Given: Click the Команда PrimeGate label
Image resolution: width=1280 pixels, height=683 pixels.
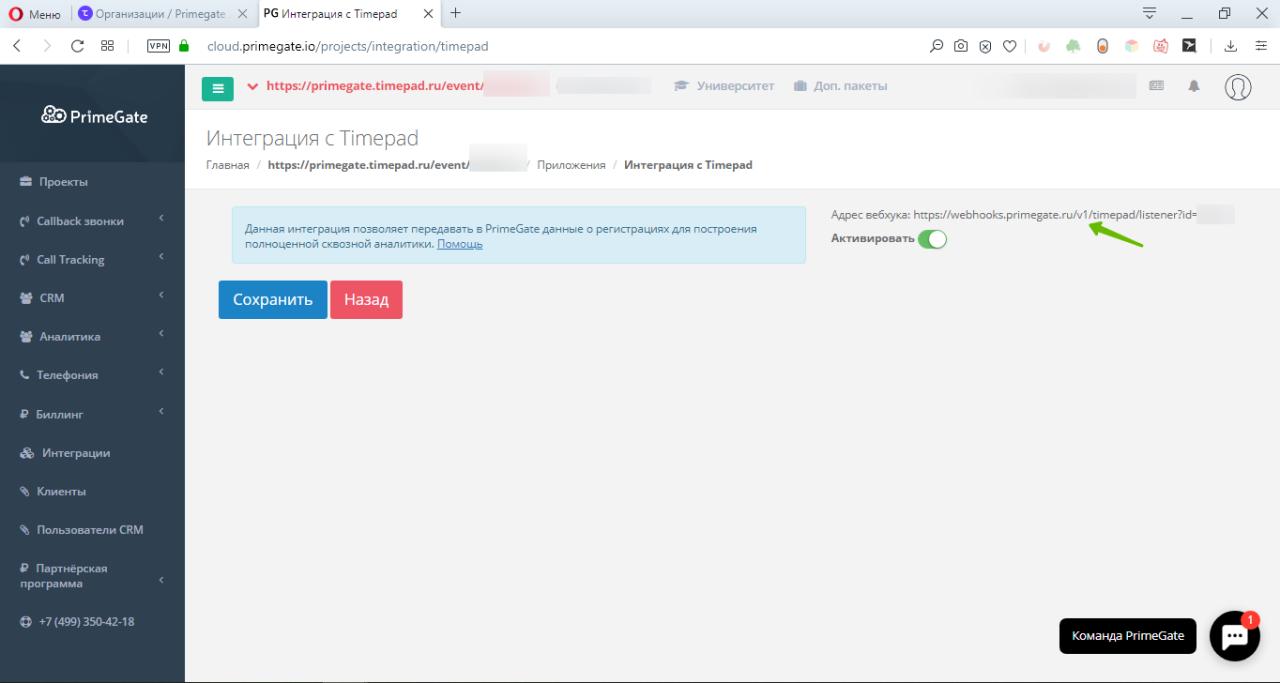Looking at the screenshot, I should (x=1127, y=636).
